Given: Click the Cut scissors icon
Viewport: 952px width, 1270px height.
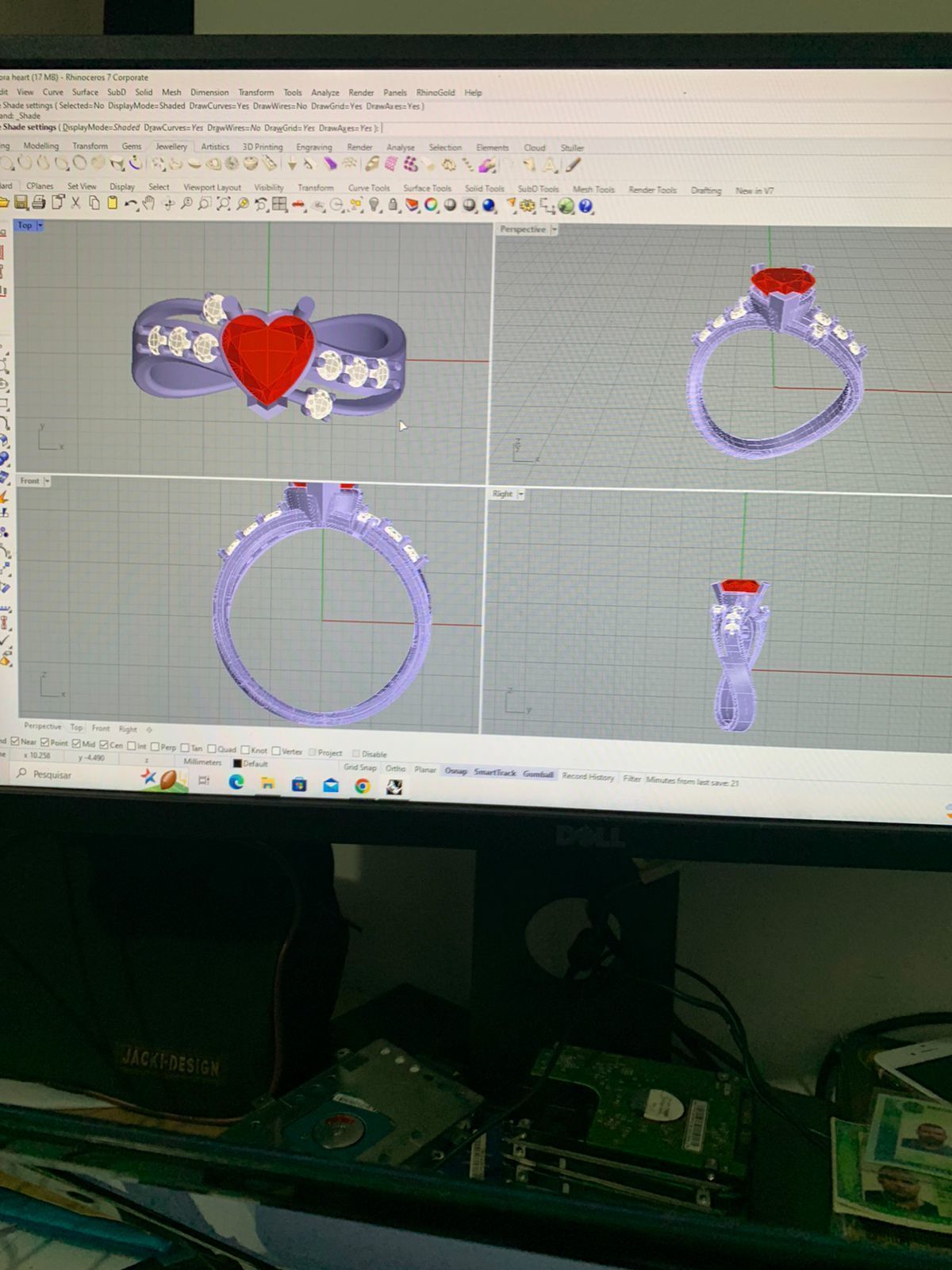Looking at the screenshot, I should (x=75, y=204).
